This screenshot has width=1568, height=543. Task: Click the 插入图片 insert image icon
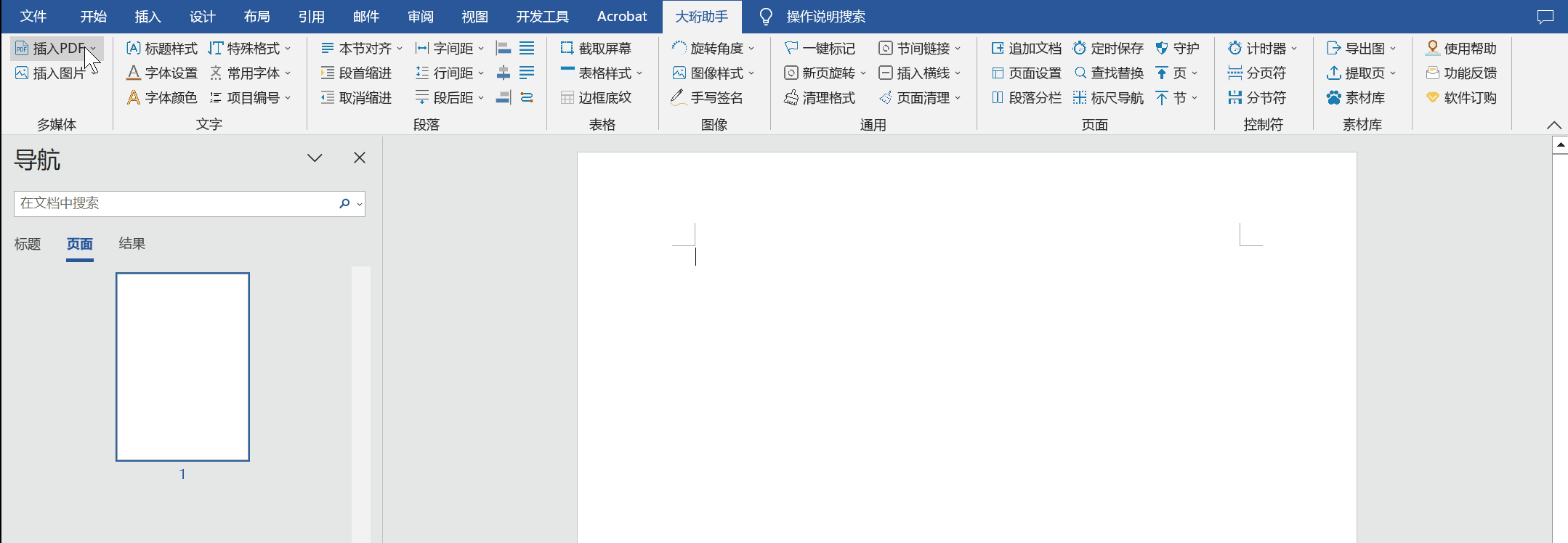22,73
